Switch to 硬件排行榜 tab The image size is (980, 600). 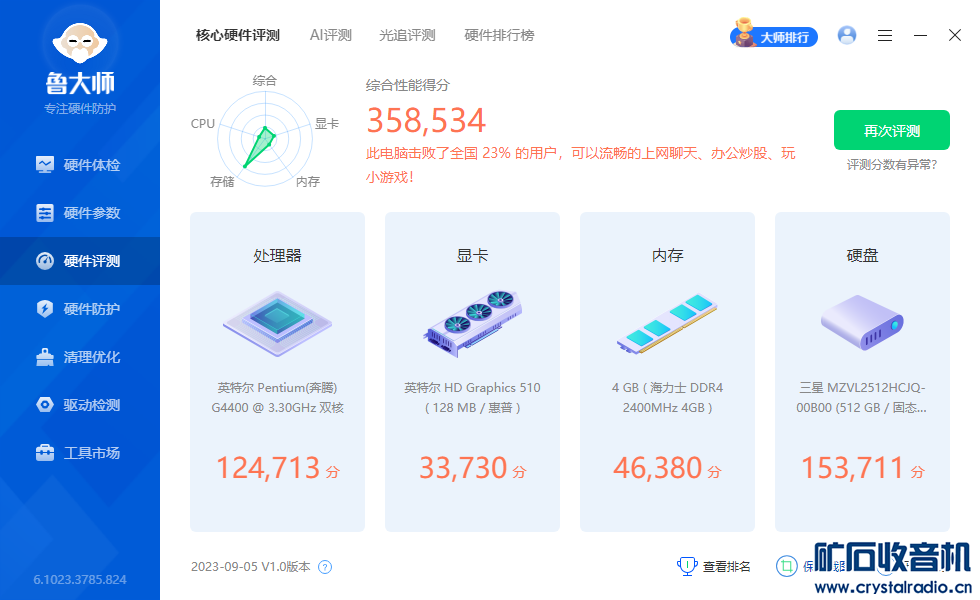click(499, 36)
